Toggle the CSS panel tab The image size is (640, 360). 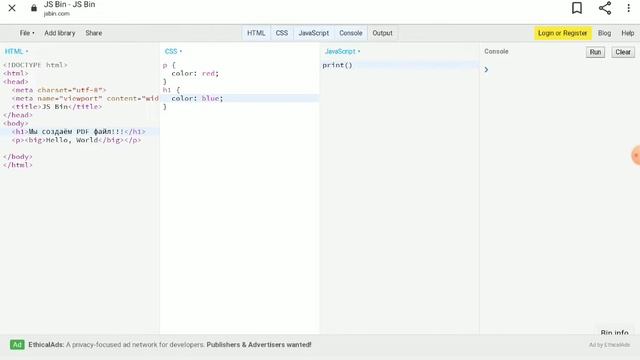282,33
